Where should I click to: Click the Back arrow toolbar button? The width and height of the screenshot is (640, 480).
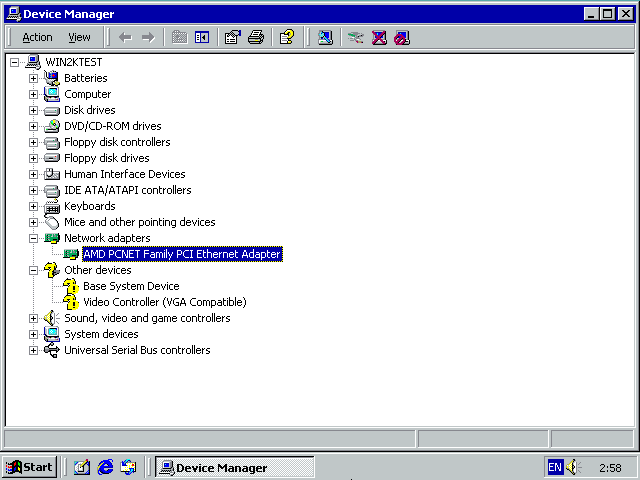125,38
